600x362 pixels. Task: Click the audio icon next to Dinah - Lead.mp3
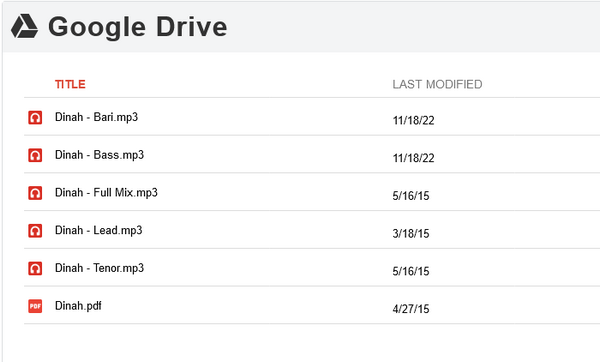tap(35, 231)
